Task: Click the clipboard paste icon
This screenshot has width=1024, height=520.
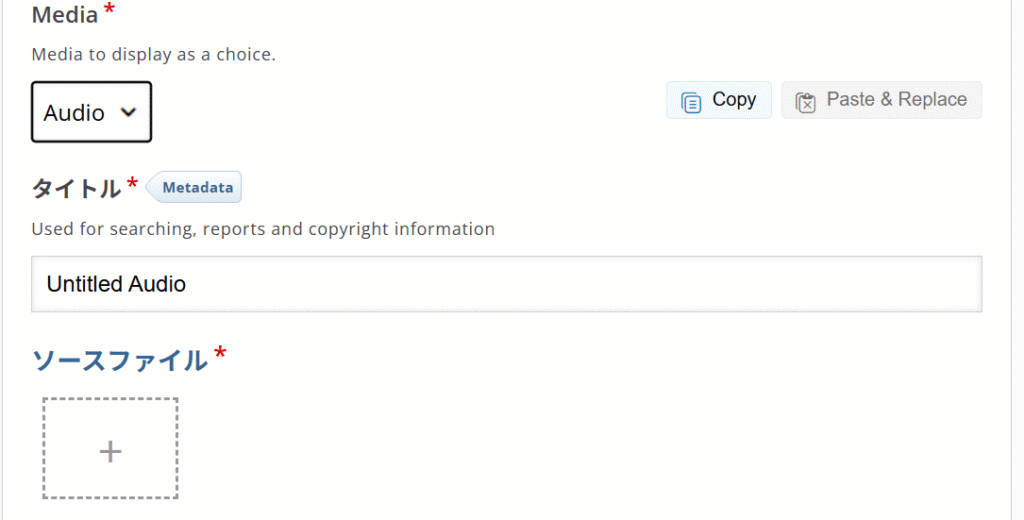Action: [x=805, y=101]
